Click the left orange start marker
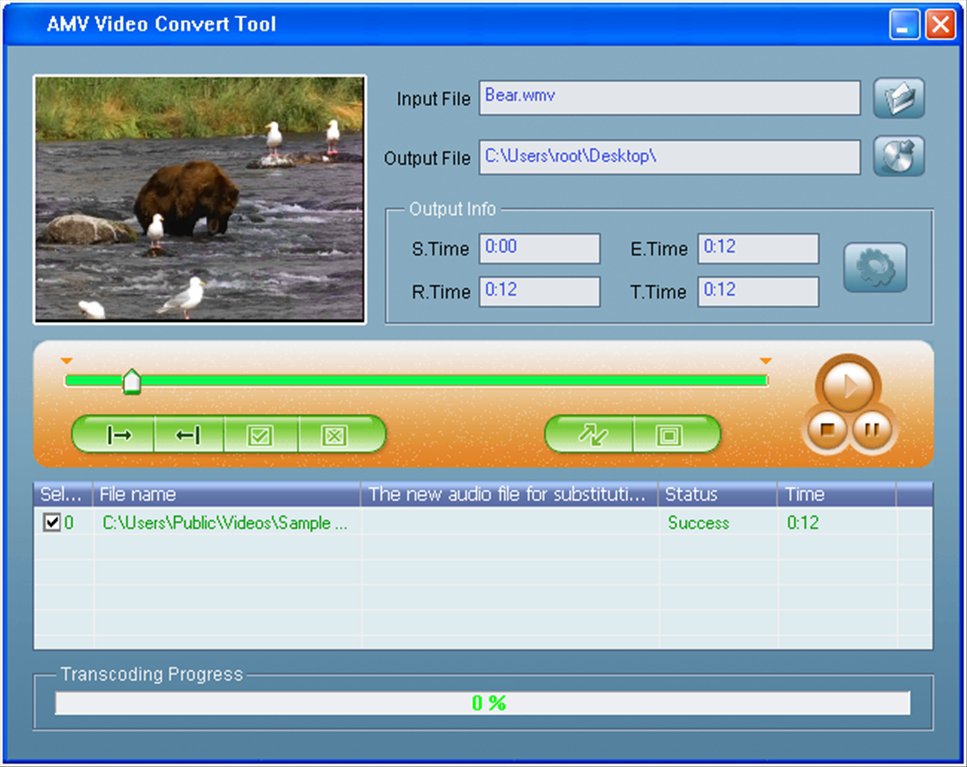Screen dimensions: 967x767 [67, 361]
